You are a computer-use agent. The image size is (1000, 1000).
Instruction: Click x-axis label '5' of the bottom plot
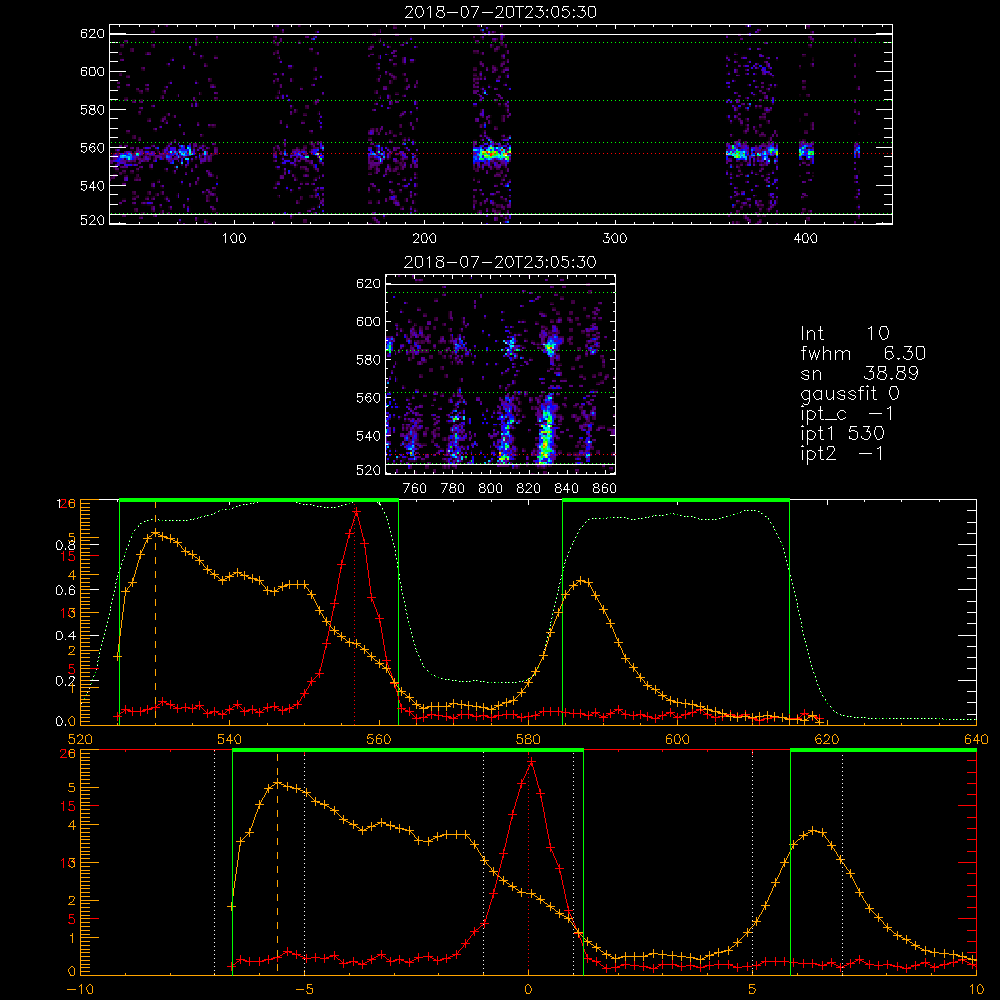tap(753, 990)
